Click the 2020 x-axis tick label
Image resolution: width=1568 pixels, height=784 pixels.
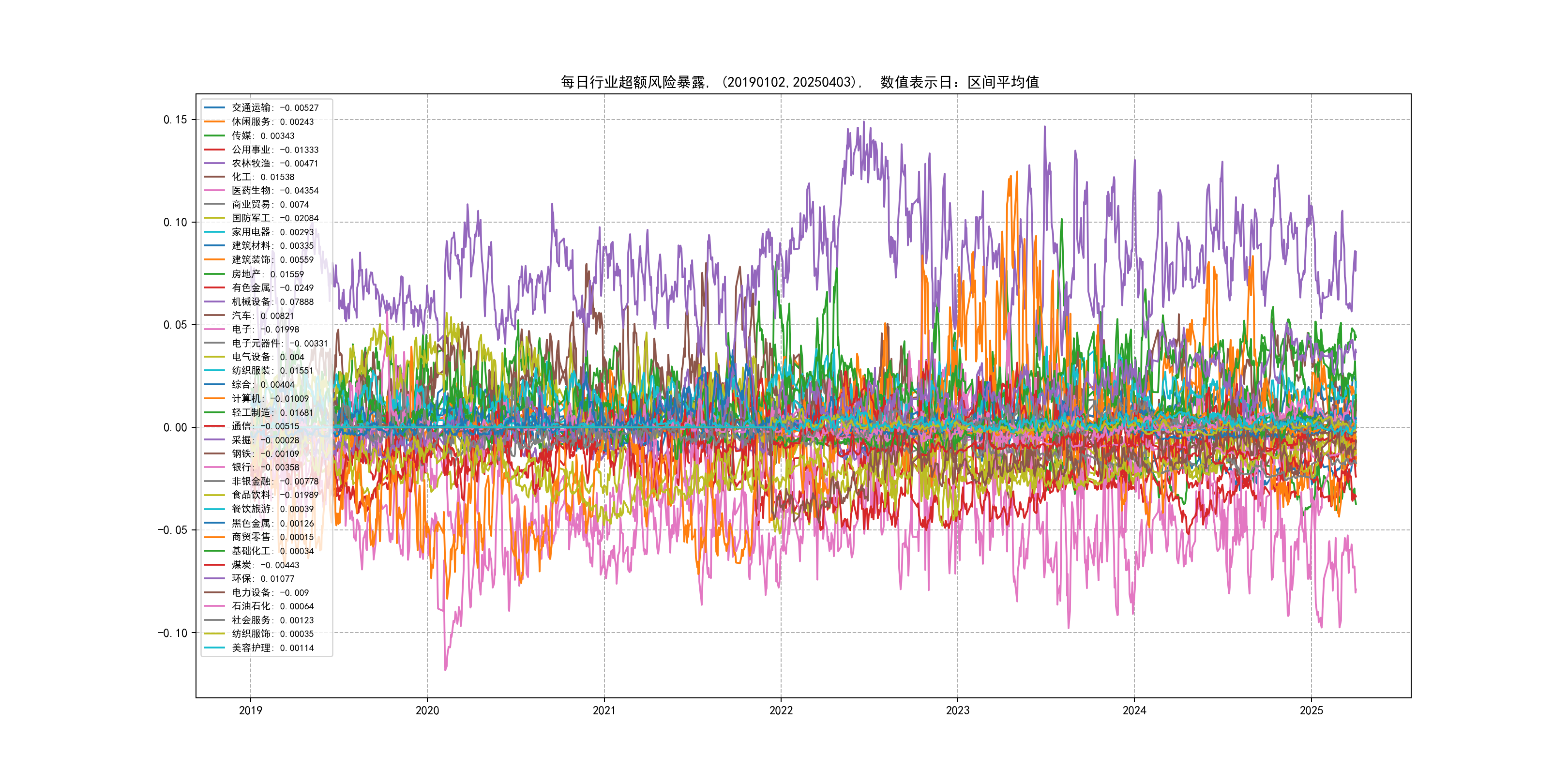[x=427, y=710]
